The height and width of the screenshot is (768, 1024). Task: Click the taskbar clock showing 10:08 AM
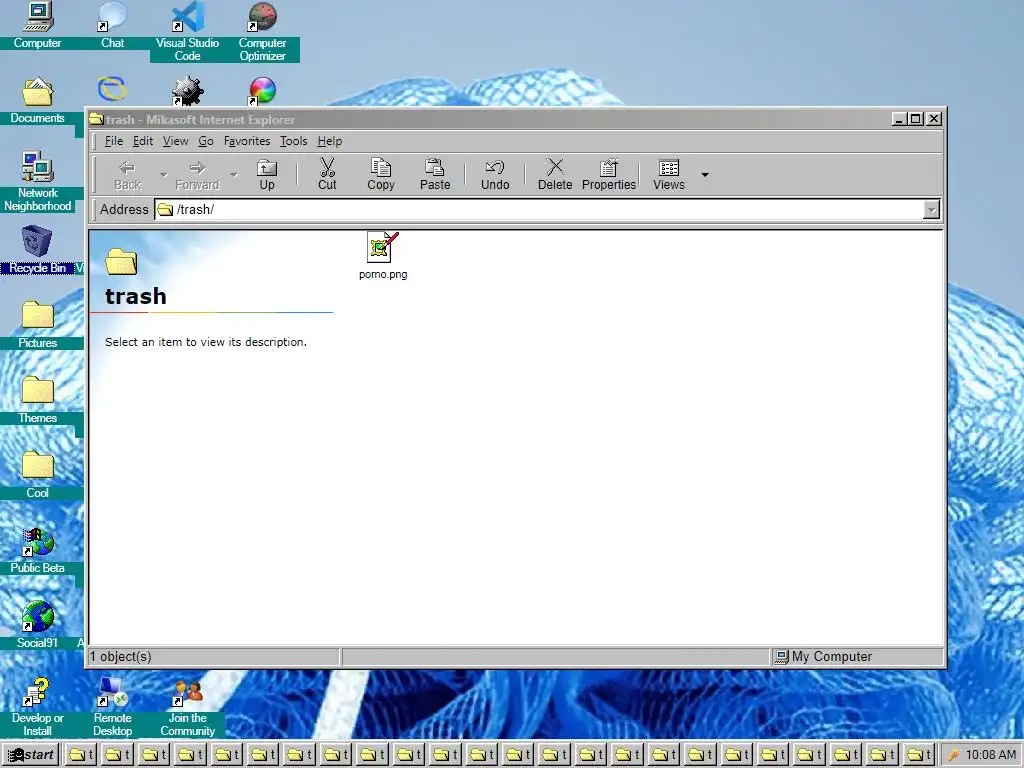[991, 755]
